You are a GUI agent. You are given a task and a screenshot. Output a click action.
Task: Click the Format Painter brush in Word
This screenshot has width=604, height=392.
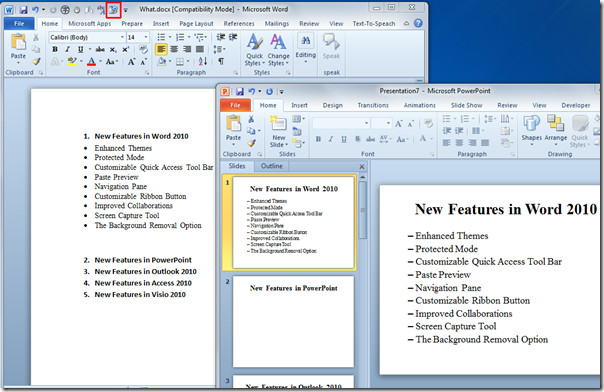coord(36,61)
